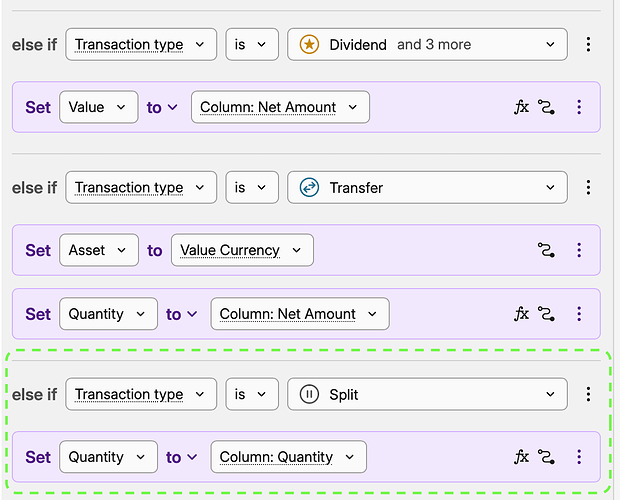Open the Column: Quantity dropdown
Viewport: 620px width, 500px height.
[x=288, y=457]
